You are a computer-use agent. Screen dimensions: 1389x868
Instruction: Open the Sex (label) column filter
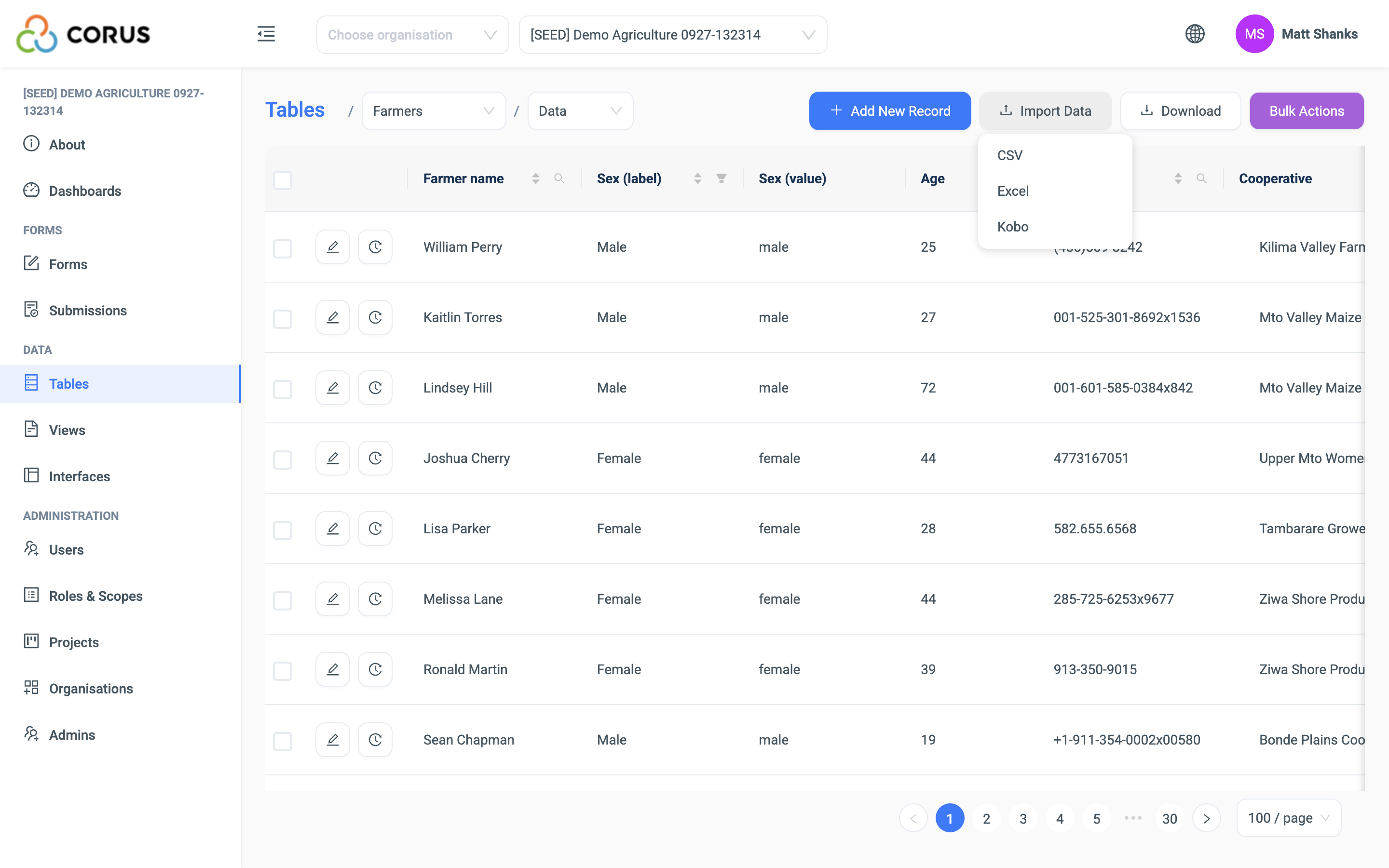click(722, 178)
